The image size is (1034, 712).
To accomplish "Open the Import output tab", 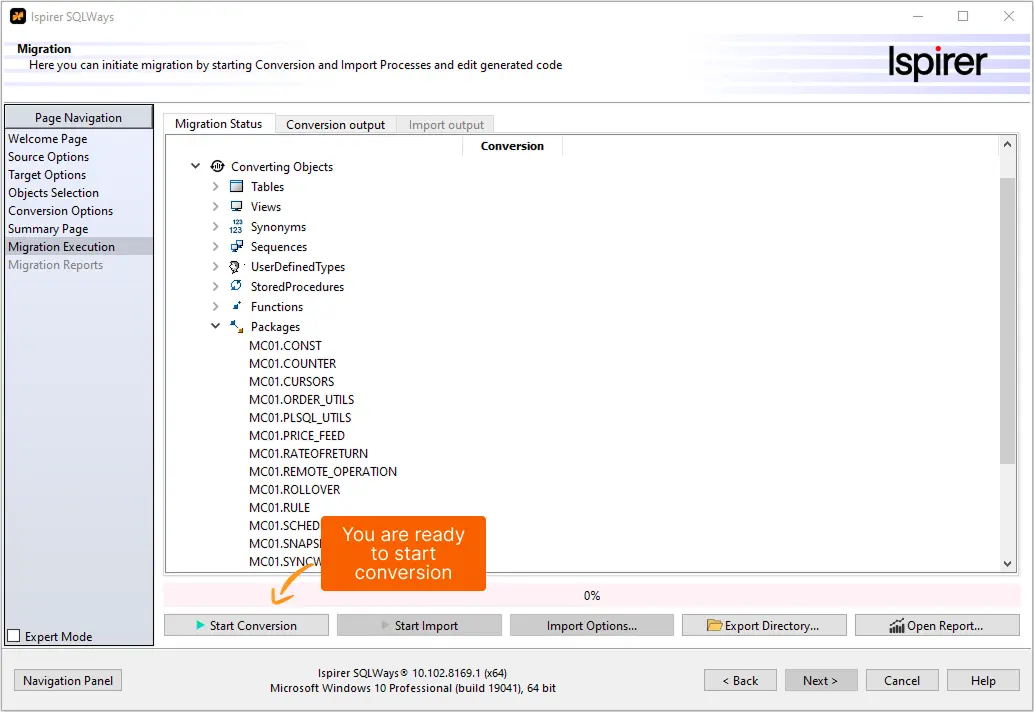I will pyautogui.click(x=446, y=125).
